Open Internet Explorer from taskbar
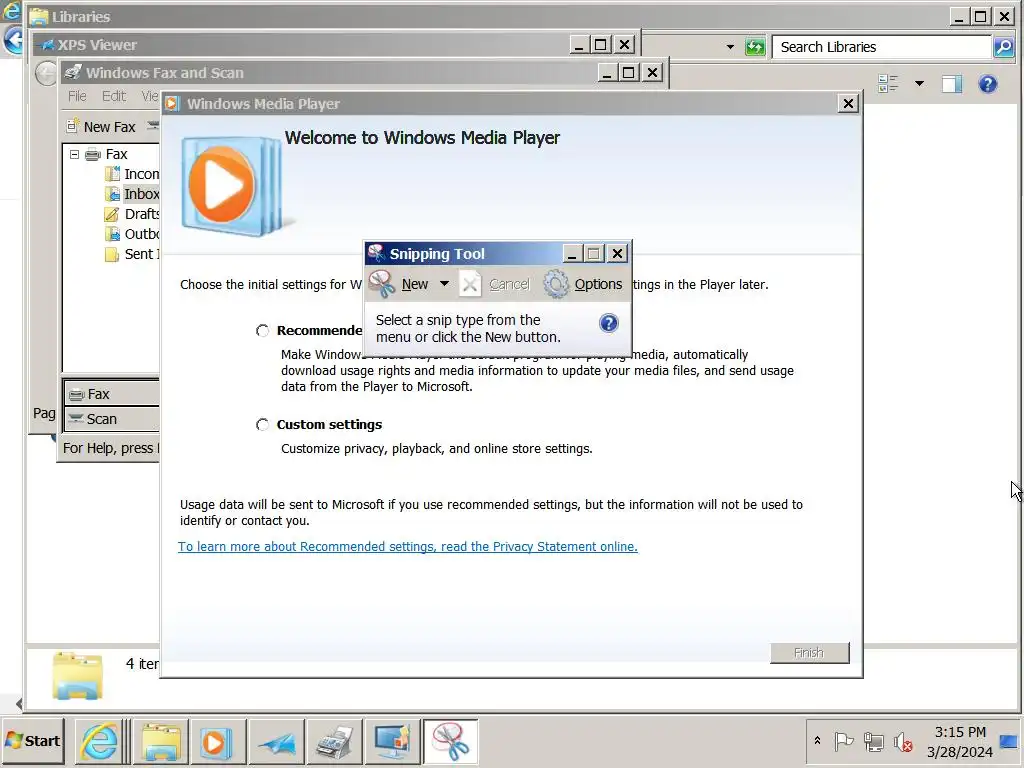 [99, 741]
